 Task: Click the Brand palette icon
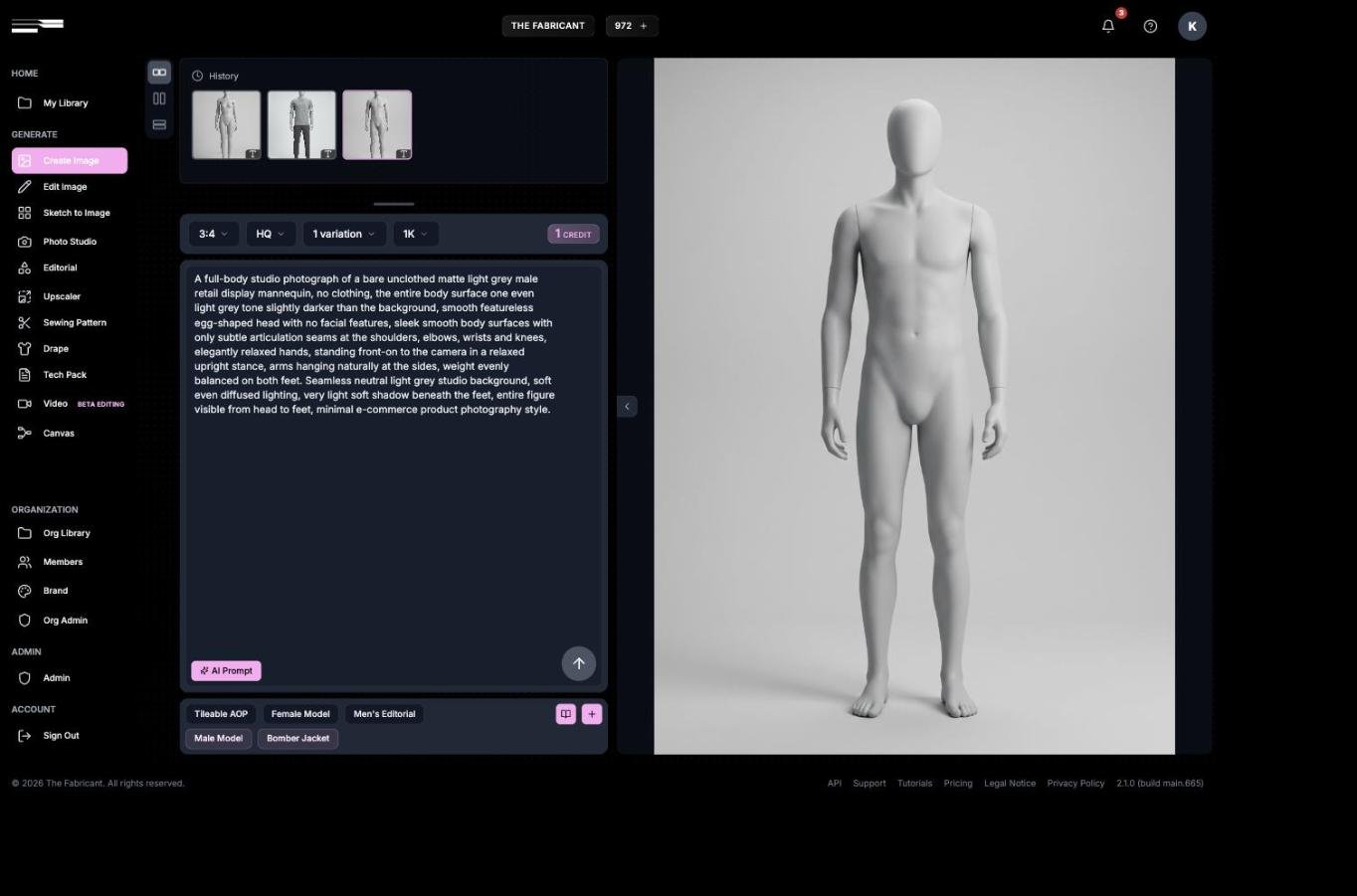[25, 591]
